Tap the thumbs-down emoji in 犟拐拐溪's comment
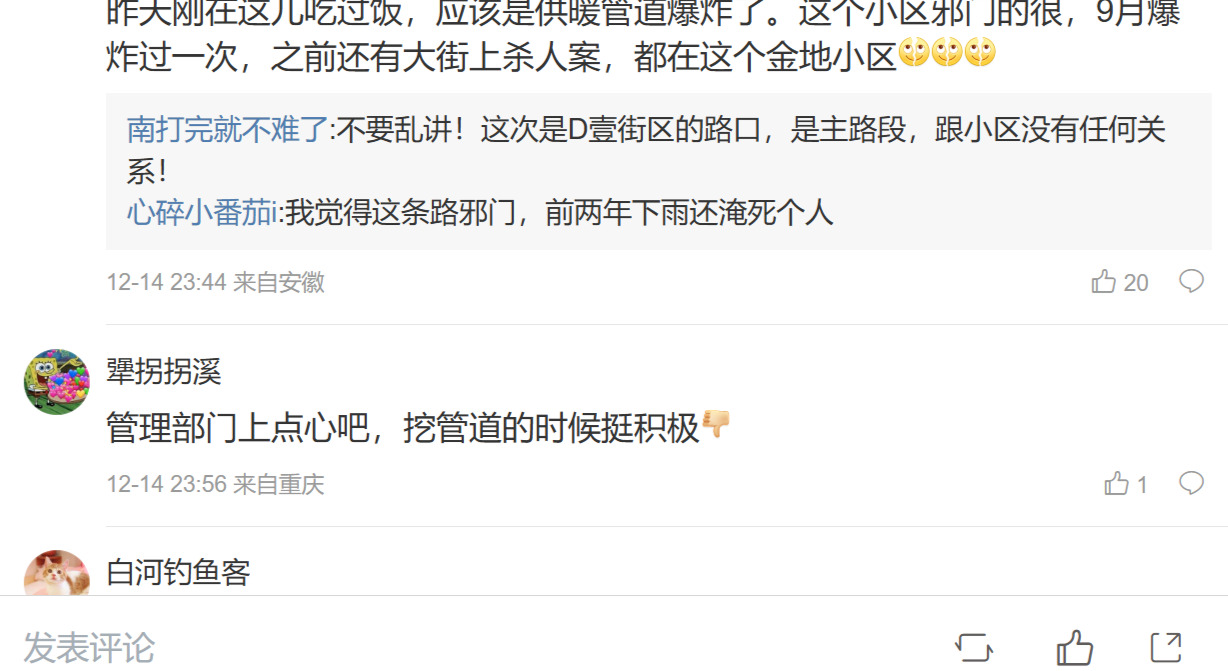This screenshot has width=1228, height=671. (x=716, y=425)
